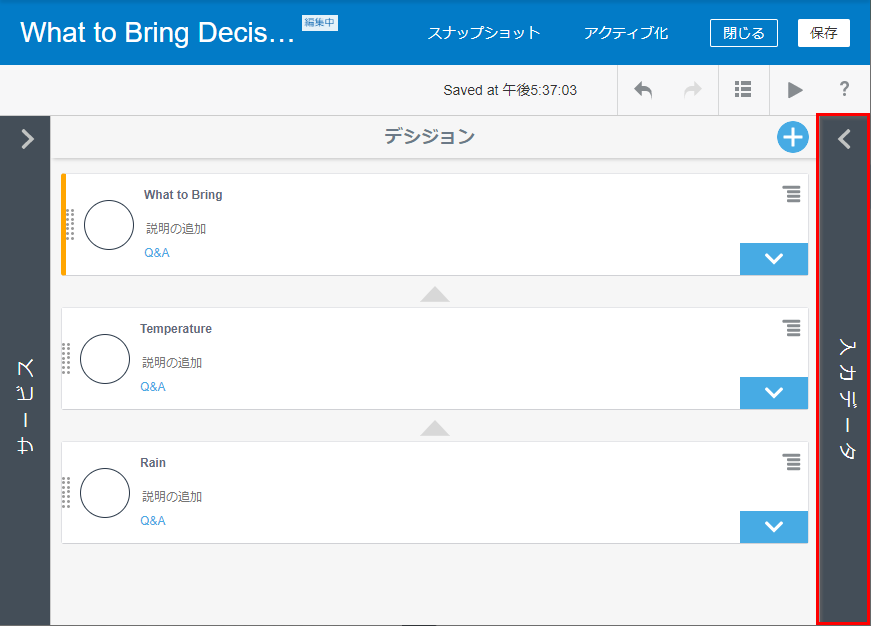Screen dimensions: 871x626
Task: Open menu icon on Rain card
Action: pos(792,462)
